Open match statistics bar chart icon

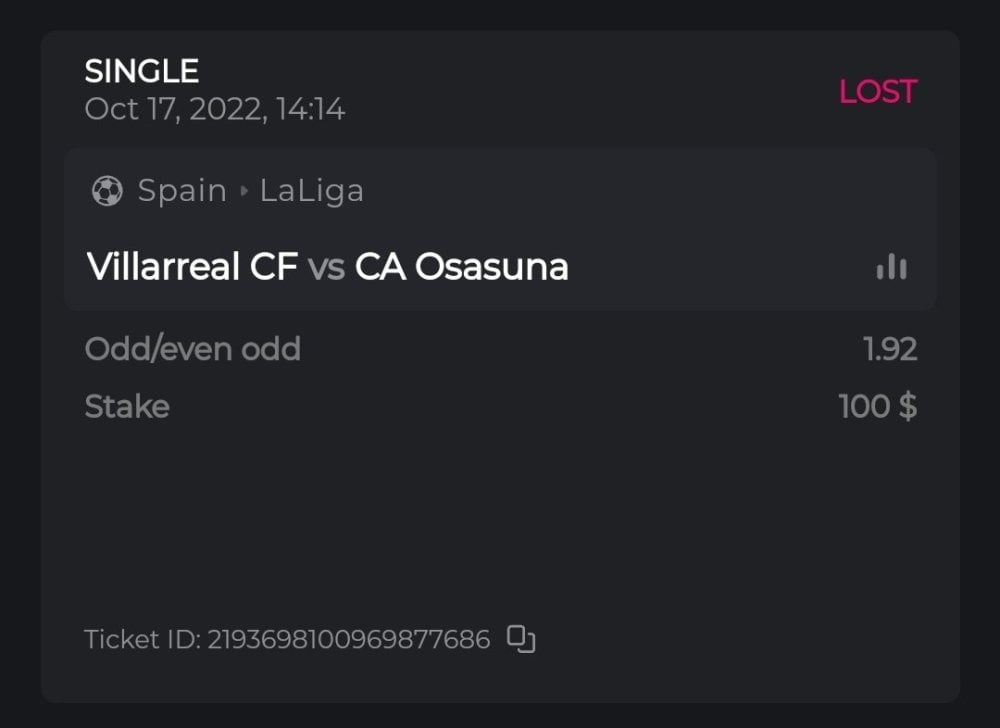tap(891, 267)
